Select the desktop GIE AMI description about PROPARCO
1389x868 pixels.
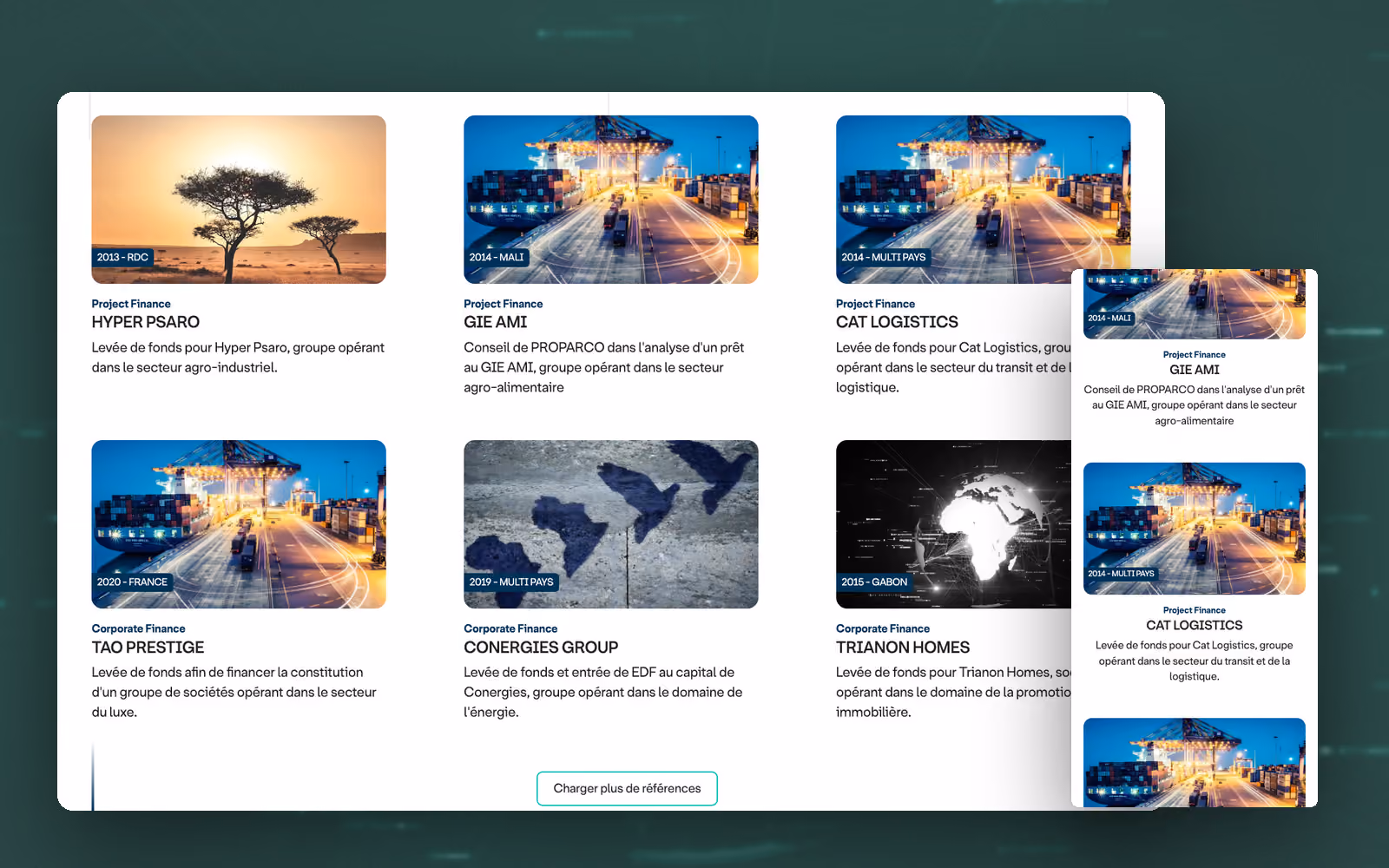pos(604,367)
